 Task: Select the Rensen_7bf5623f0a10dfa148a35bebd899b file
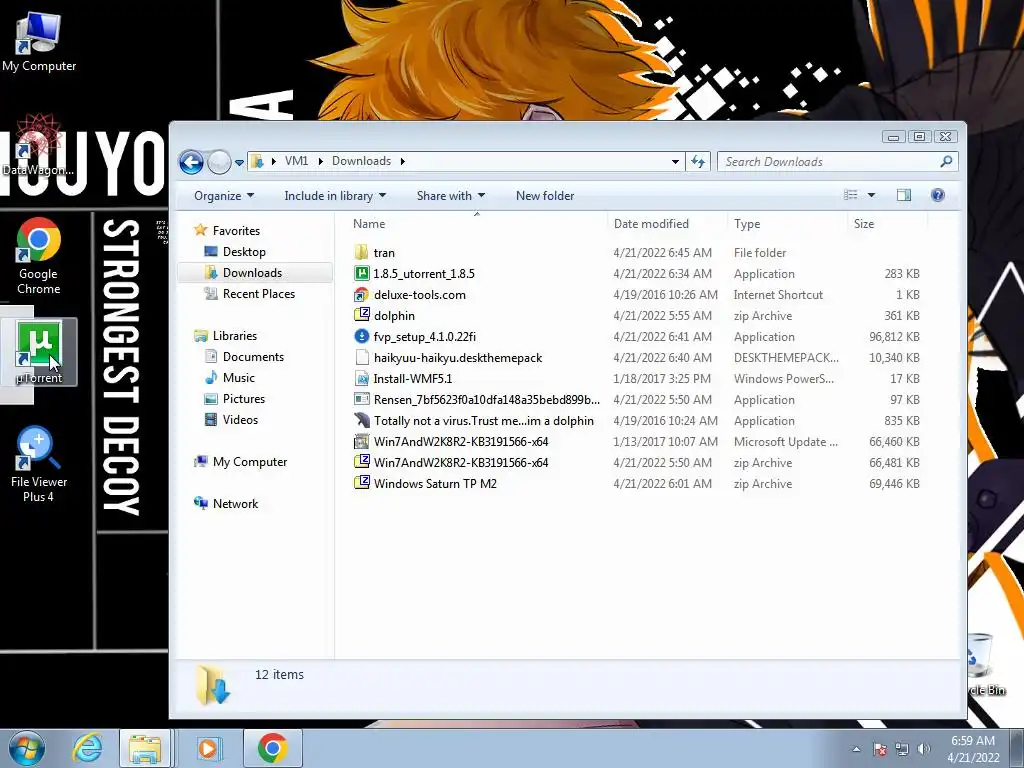click(487, 399)
